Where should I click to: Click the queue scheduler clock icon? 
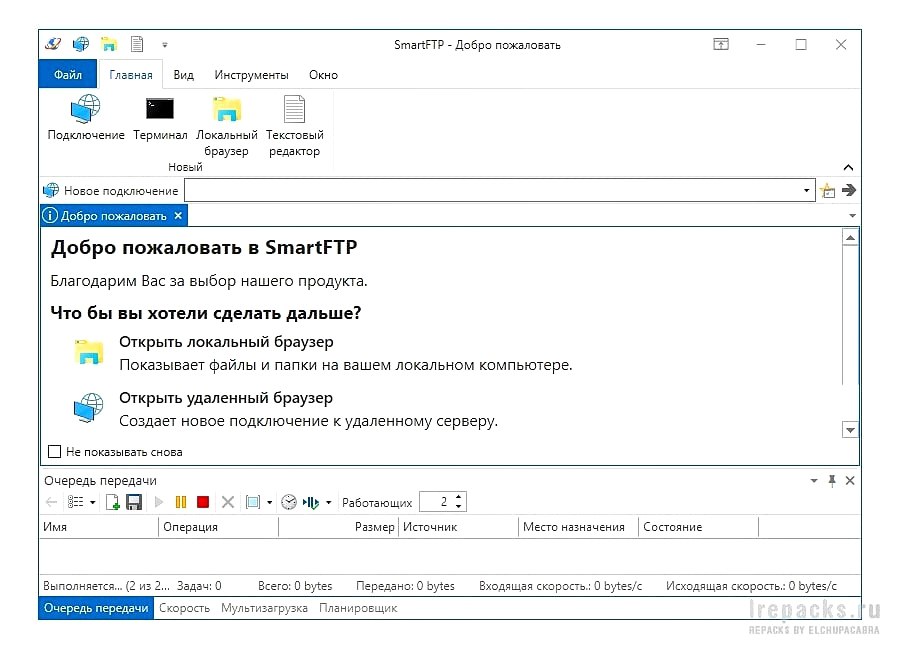tap(289, 502)
